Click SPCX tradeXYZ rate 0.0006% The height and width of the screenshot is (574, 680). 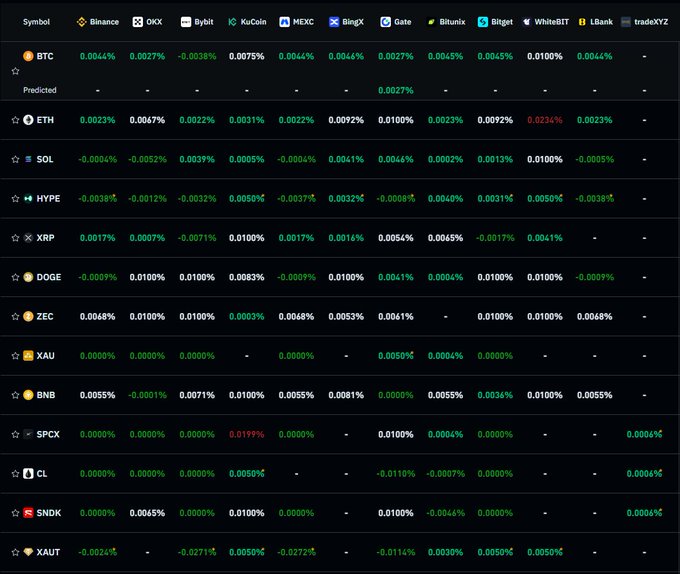[644, 434]
